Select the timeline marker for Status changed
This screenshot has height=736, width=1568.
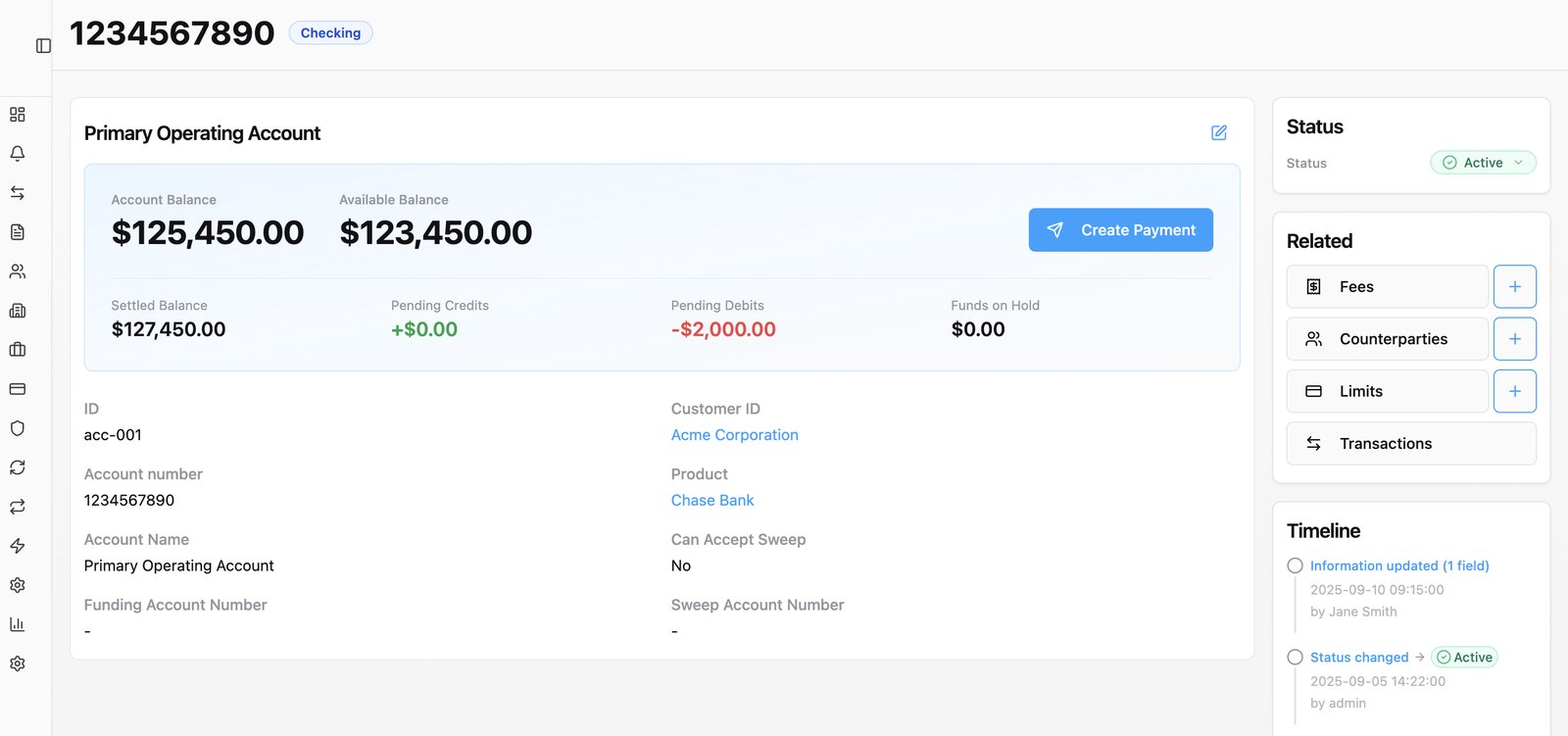pyautogui.click(x=1295, y=658)
